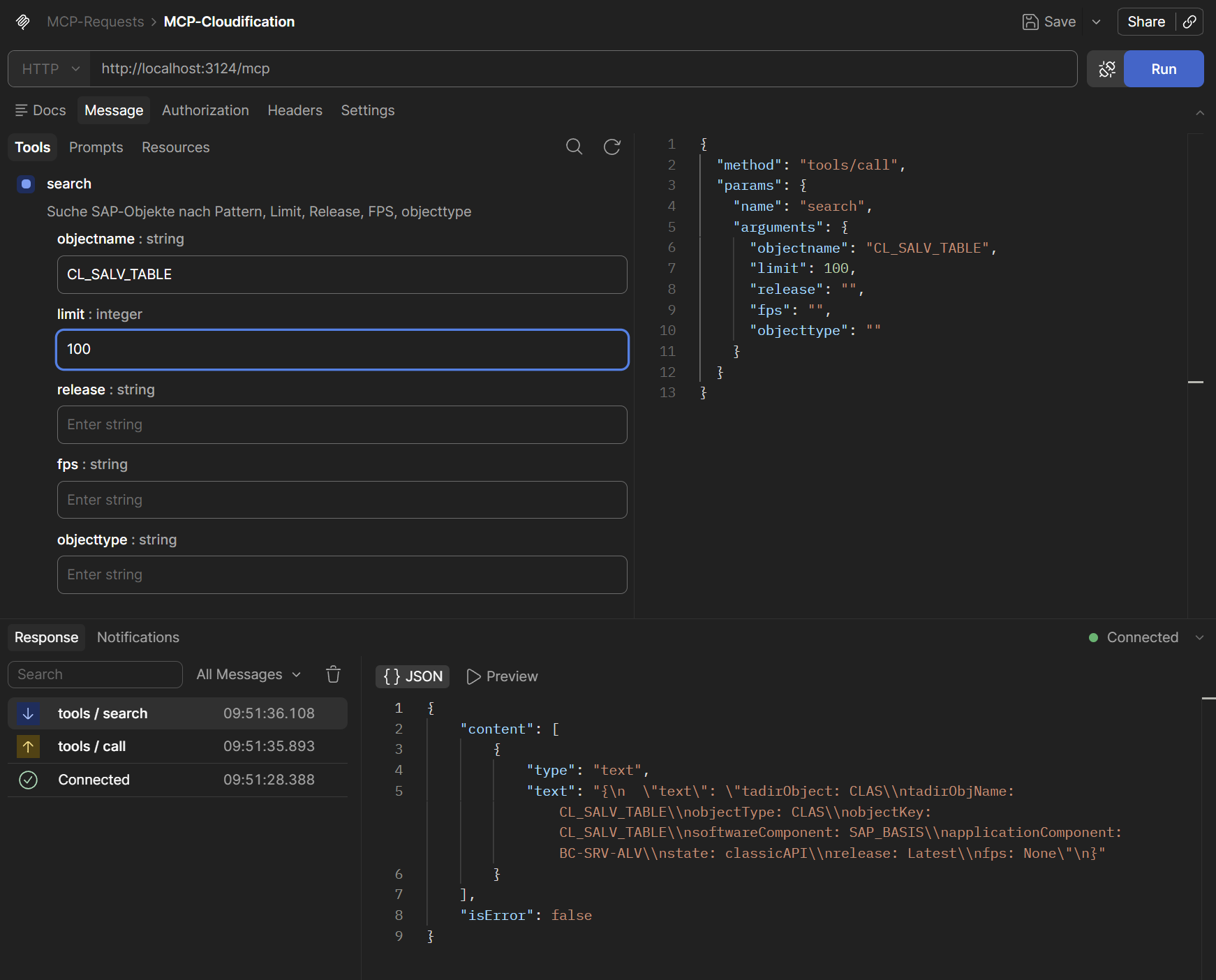Switch to the JSON response view
The height and width of the screenshot is (980, 1216).
pyautogui.click(x=413, y=676)
